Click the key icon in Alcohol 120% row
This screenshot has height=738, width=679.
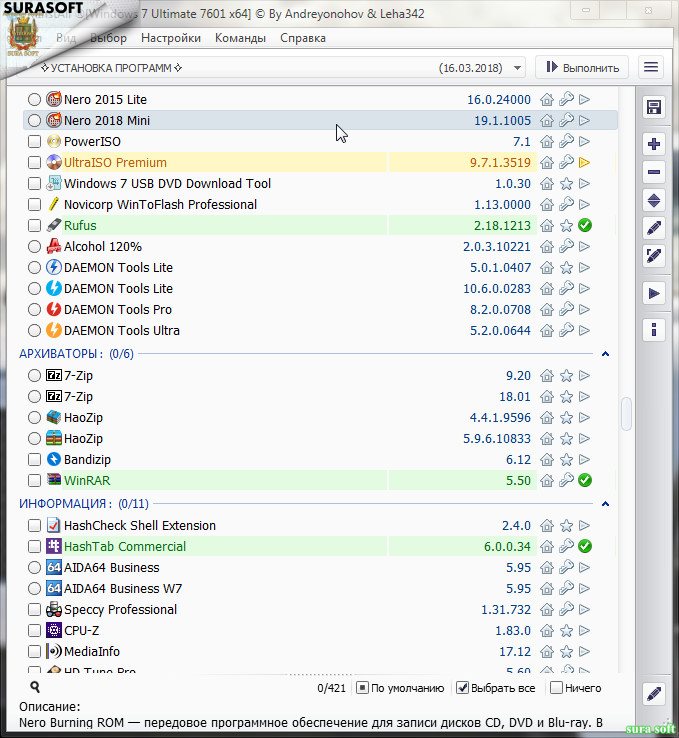(566, 247)
